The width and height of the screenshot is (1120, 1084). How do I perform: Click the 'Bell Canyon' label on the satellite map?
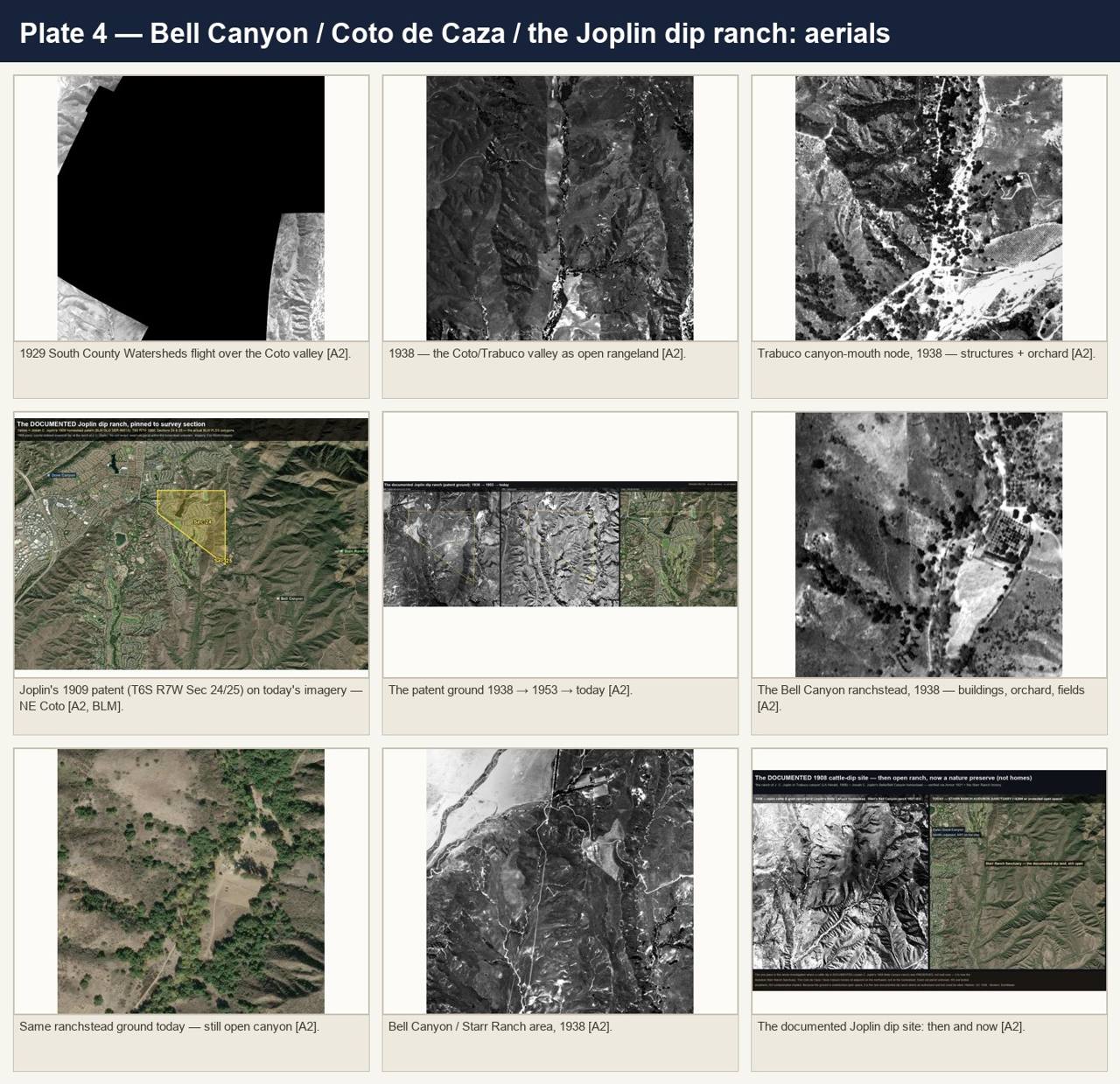click(290, 598)
